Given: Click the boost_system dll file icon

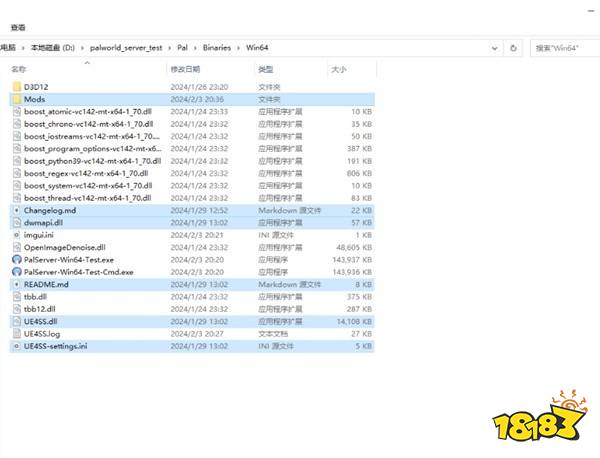Looking at the screenshot, I should point(16,186).
